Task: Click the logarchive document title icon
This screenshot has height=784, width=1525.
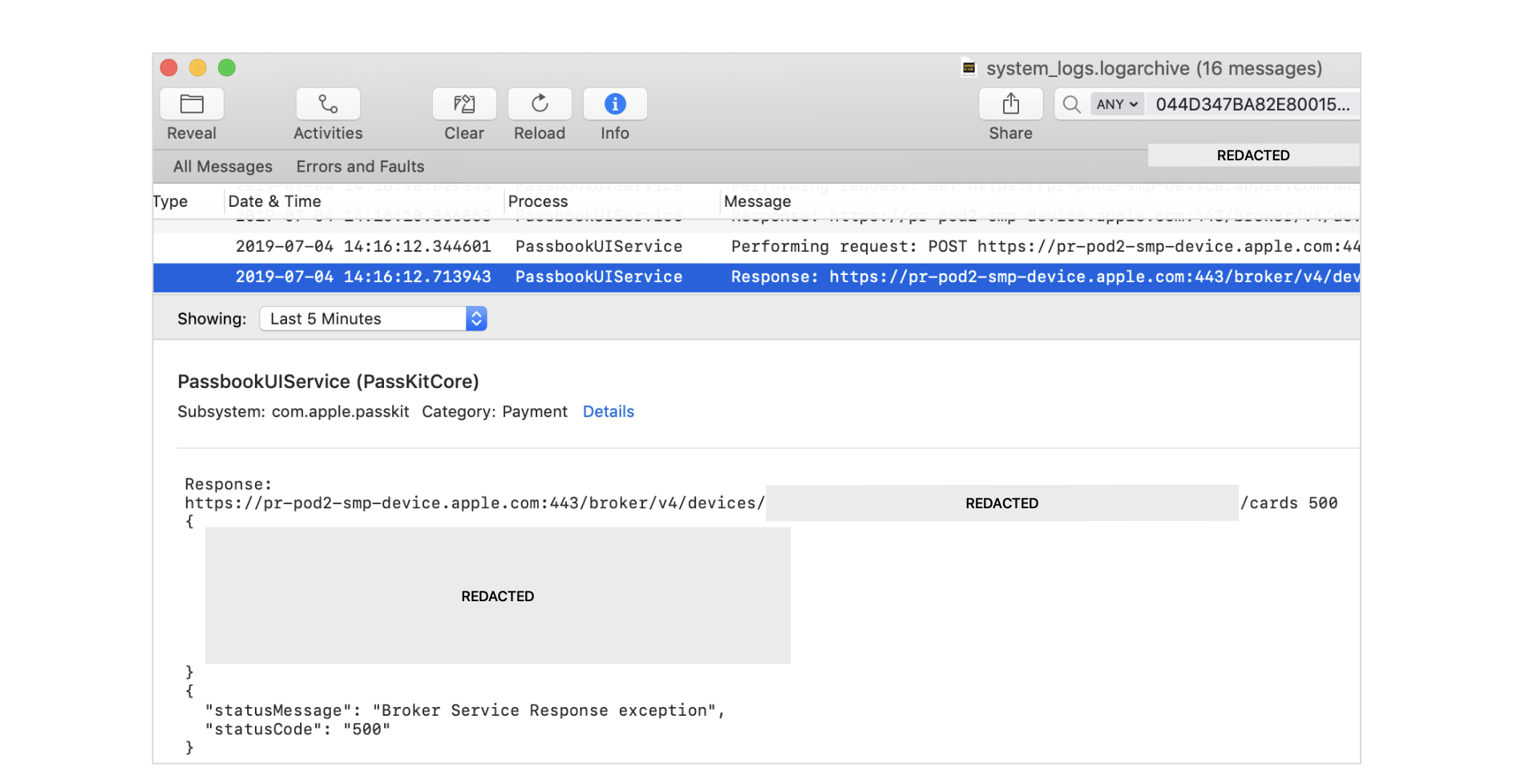Action: 969,68
